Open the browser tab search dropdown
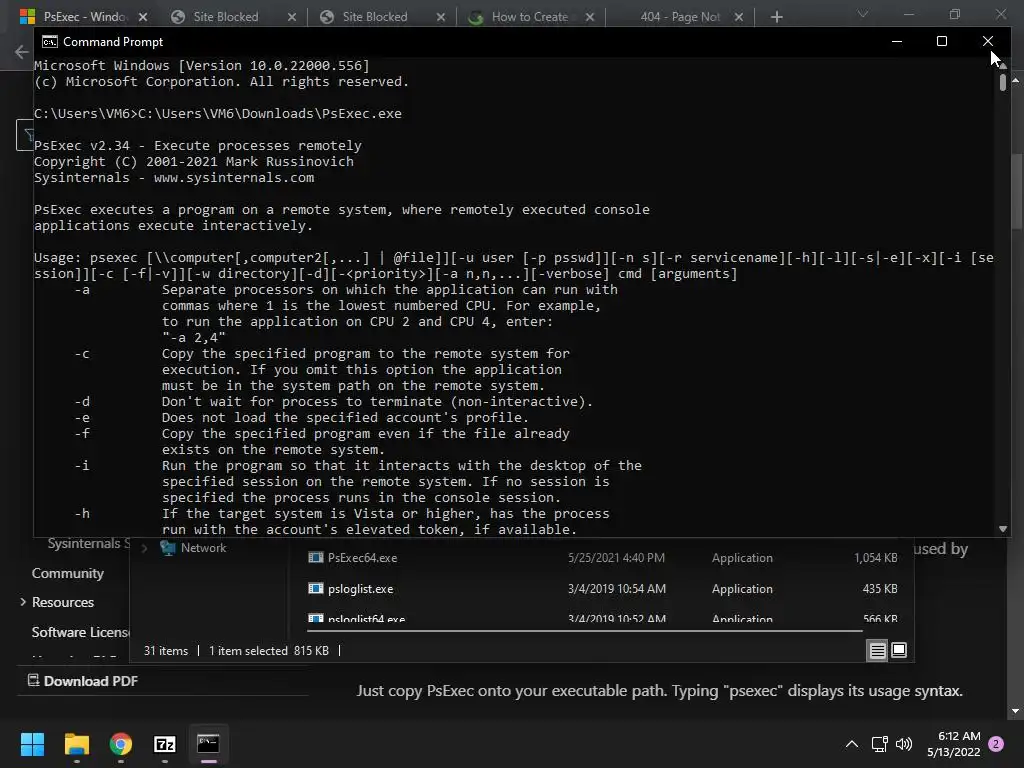Viewport: 1024px width, 768px height. pos(863,14)
